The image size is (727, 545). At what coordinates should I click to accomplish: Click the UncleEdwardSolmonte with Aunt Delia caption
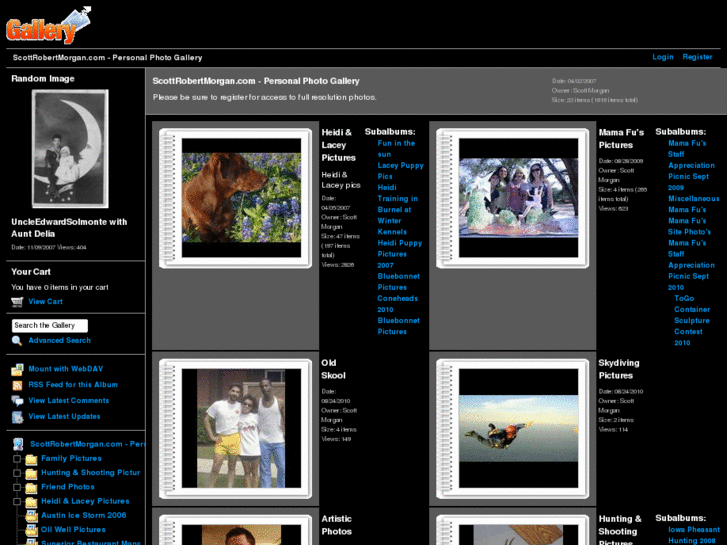[x=69, y=228]
